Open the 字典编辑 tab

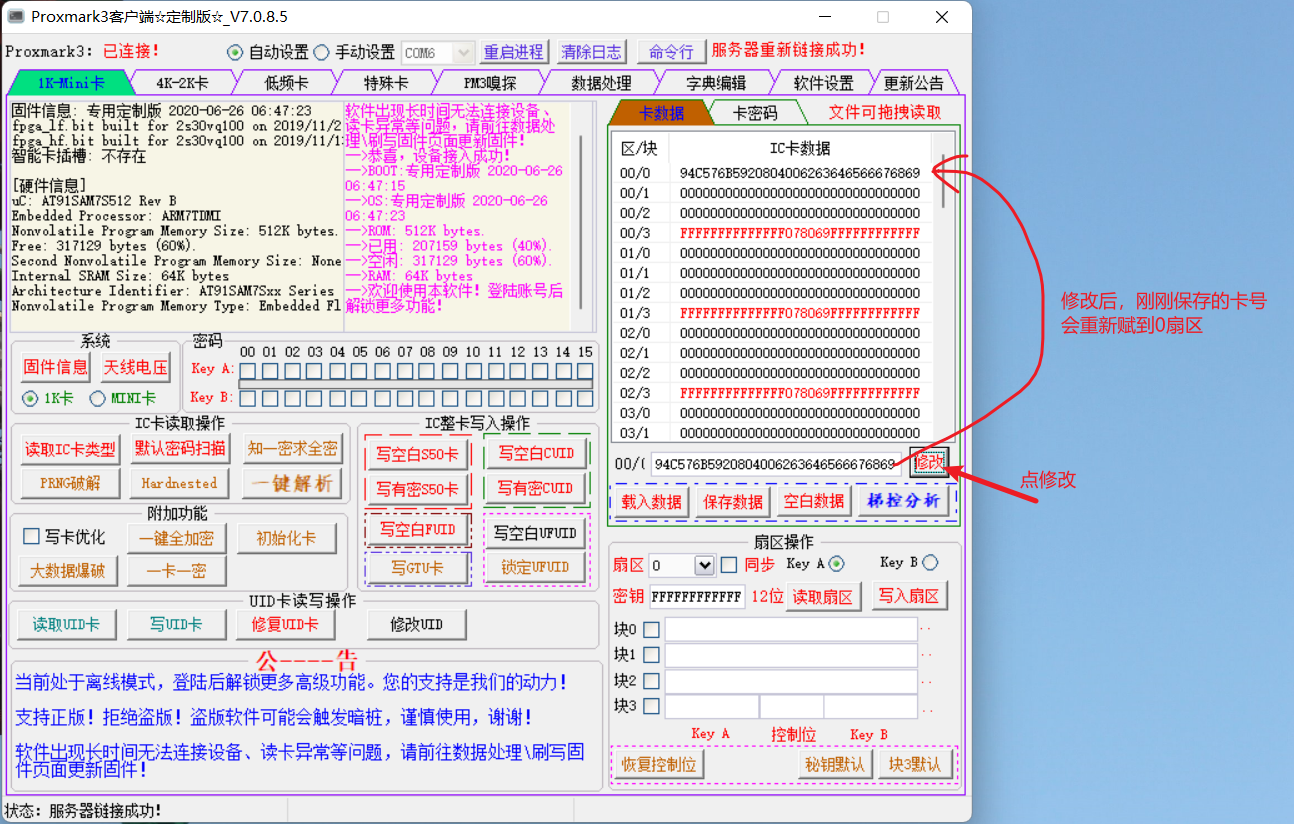(716, 83)
